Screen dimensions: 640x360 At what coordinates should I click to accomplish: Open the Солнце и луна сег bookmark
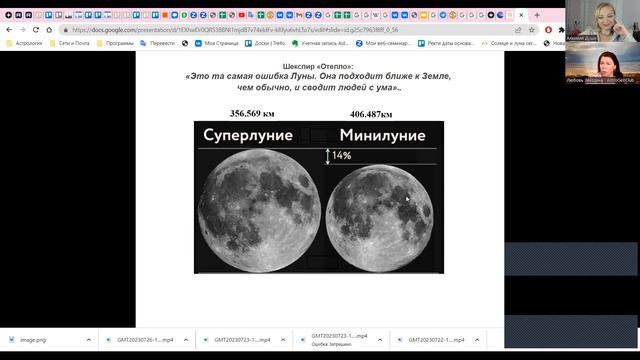coord(509,43)
